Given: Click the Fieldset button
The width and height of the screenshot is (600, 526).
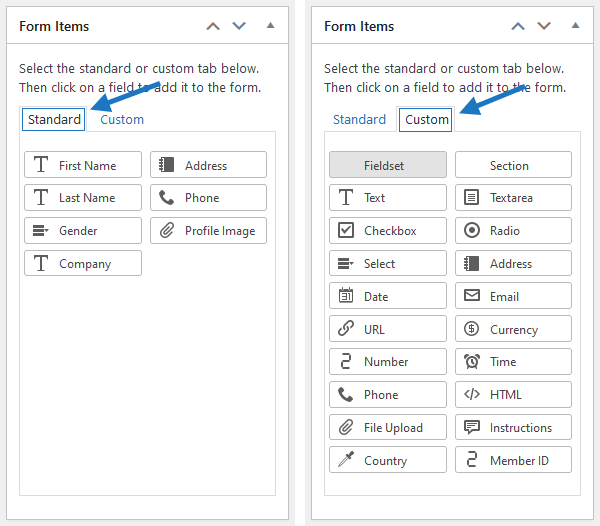Looking at the screenshot, I should pos(387,165).
